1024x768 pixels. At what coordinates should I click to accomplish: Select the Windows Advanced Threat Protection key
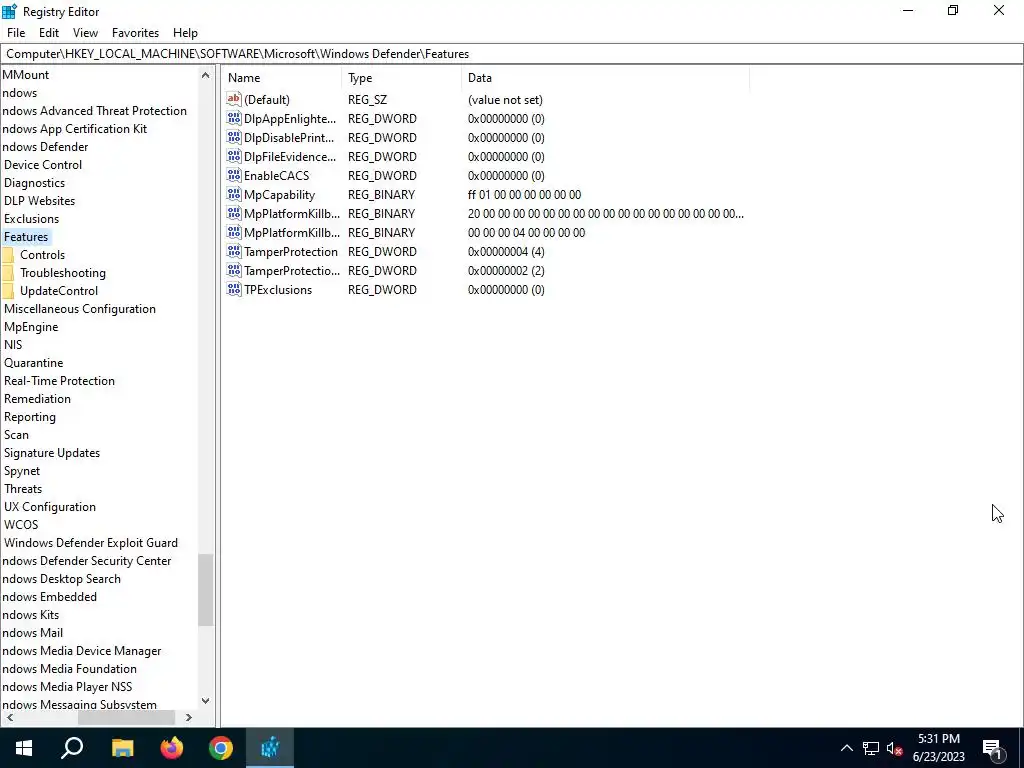[x=94, y=110]
